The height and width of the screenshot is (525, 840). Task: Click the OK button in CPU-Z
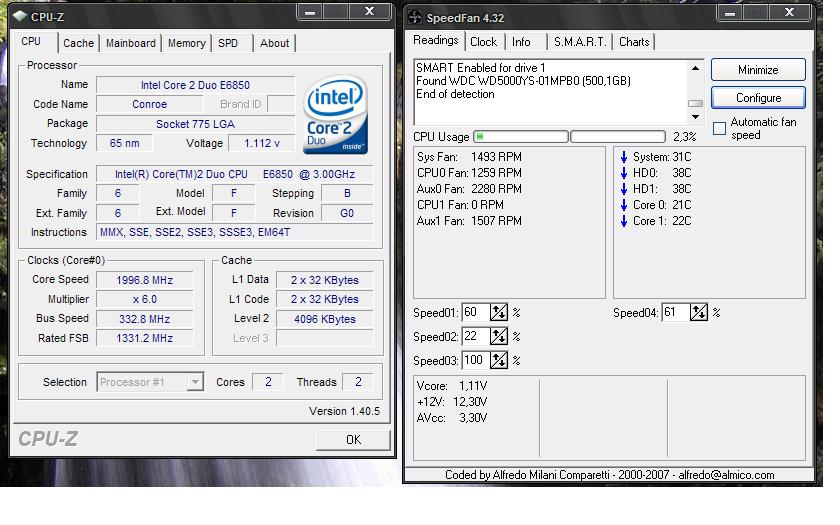click(x=353, y=440)
